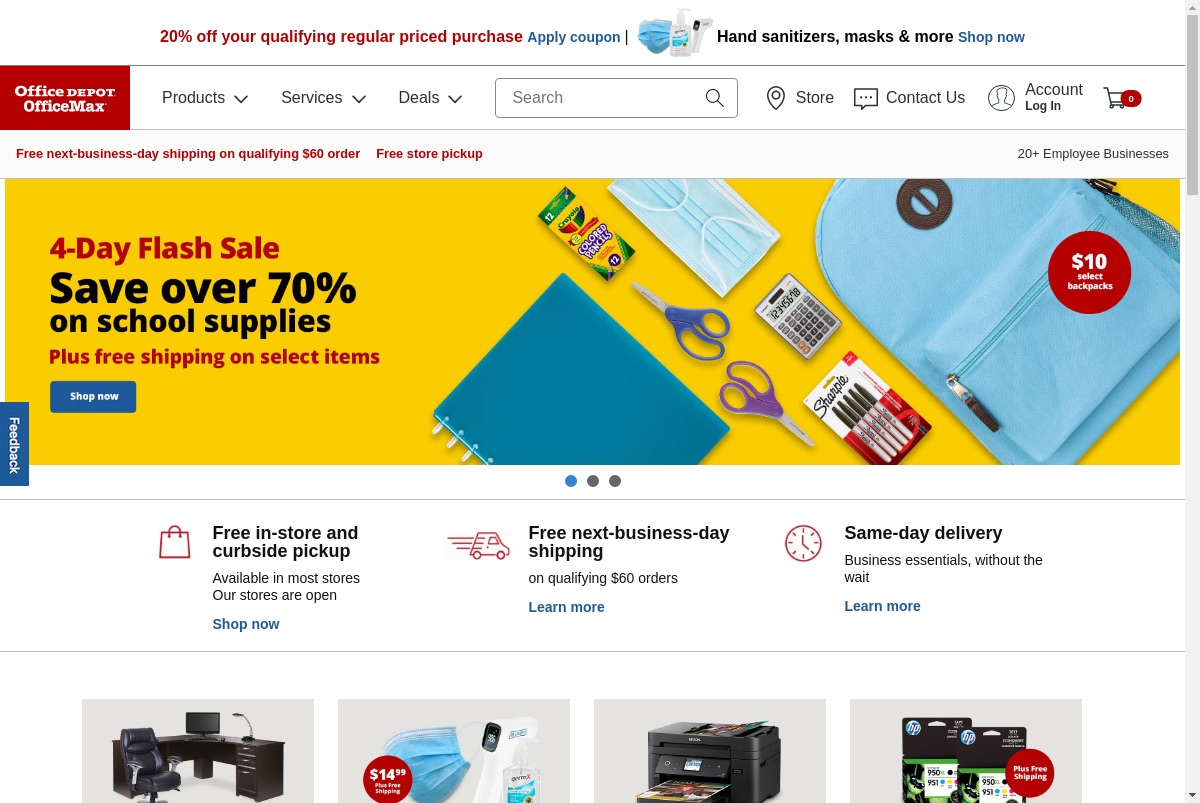Click the Office Depot OfficeMax logo
The image size is (1200, 803).
[65, 98]
